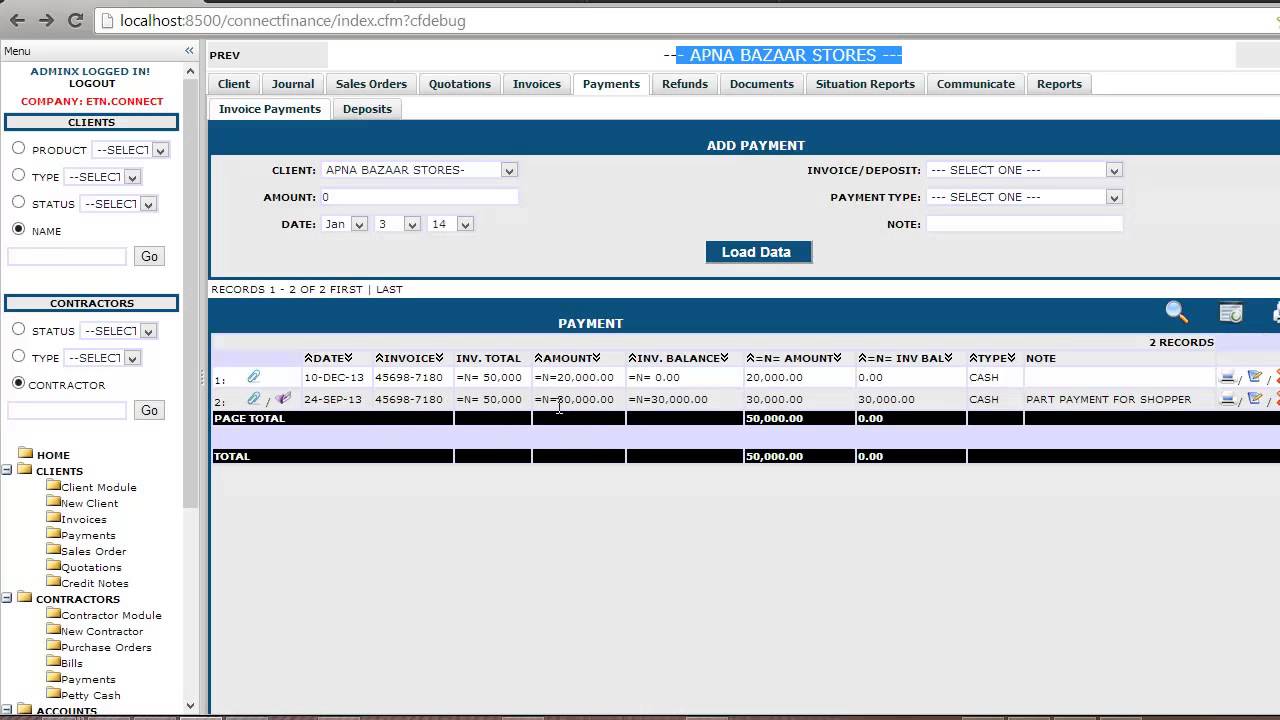Select the CONTRACTOR radio button
The height and width of the screenshot is (720, 1280).
18,383
